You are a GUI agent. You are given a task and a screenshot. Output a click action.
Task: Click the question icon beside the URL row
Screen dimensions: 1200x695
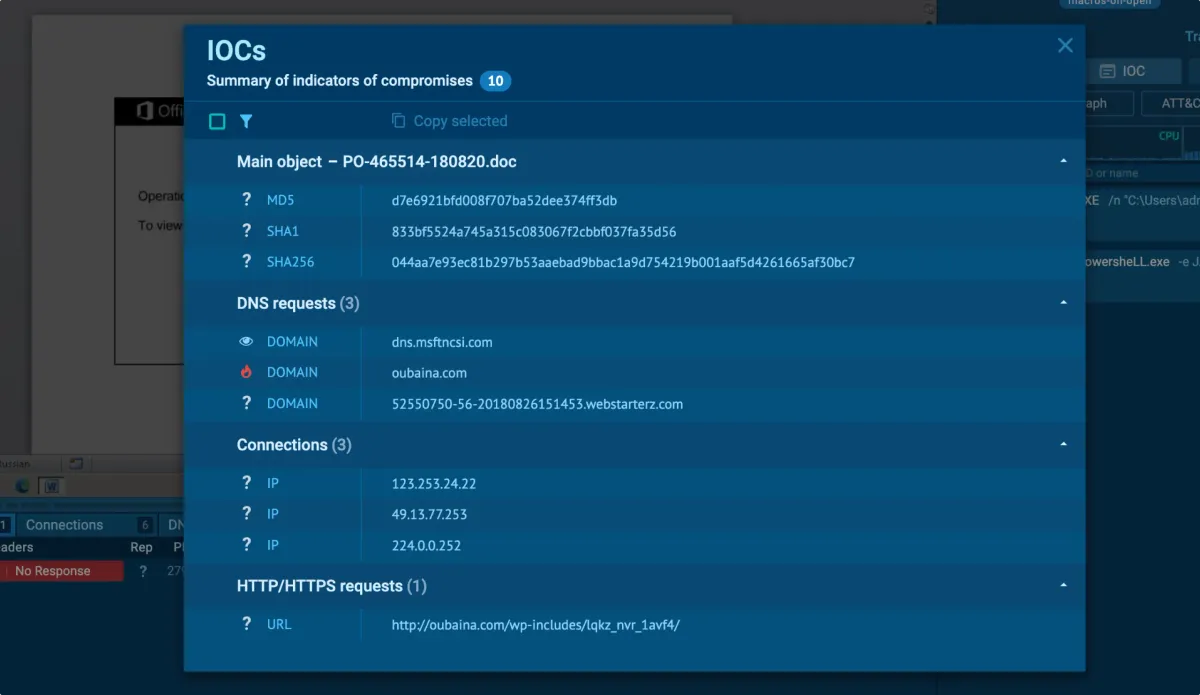point(246,624)
